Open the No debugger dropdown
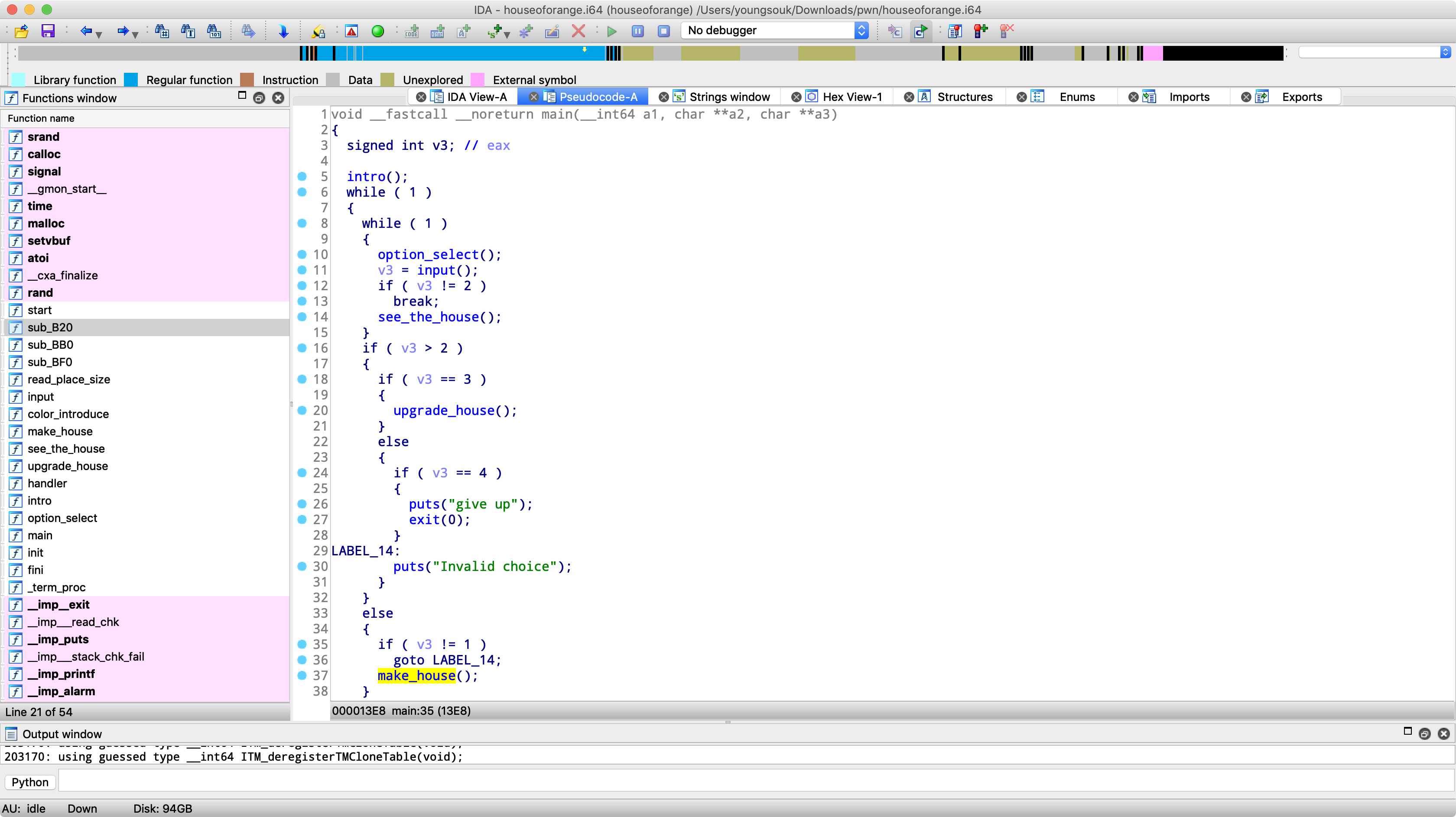1456x817 pixels. 861,30
